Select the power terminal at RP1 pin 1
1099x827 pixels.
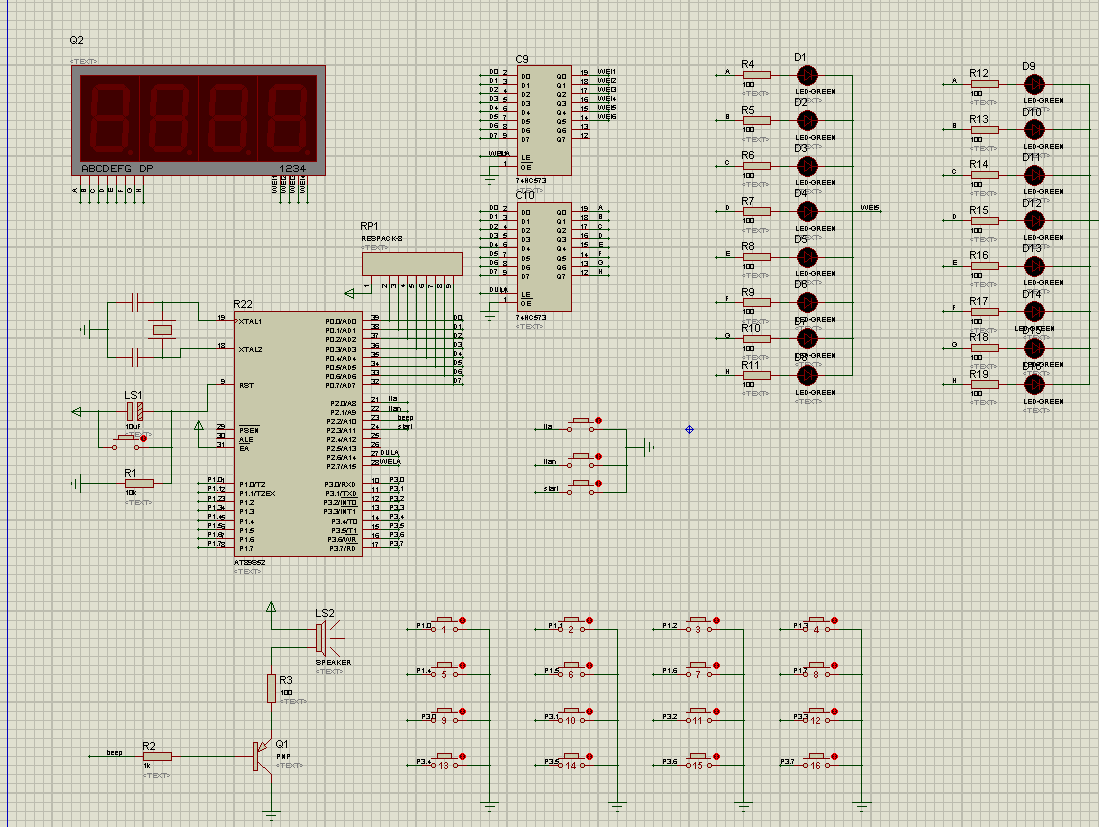tap(350, 293)
